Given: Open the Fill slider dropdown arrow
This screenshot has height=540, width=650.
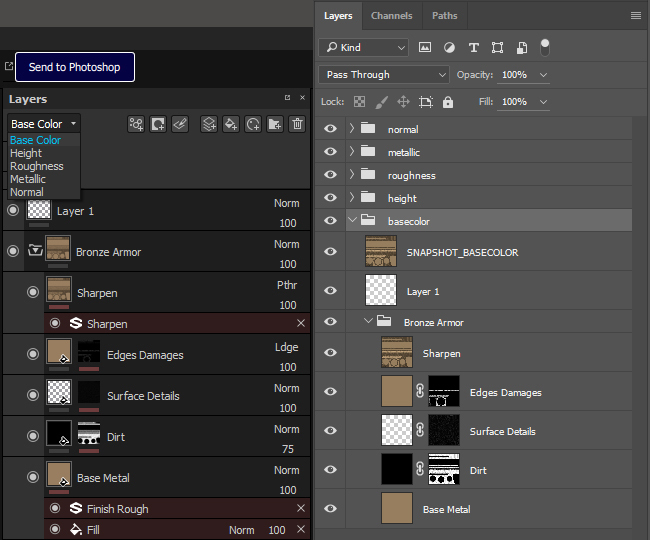Looking at the screenshot, I should coord(543,102).
